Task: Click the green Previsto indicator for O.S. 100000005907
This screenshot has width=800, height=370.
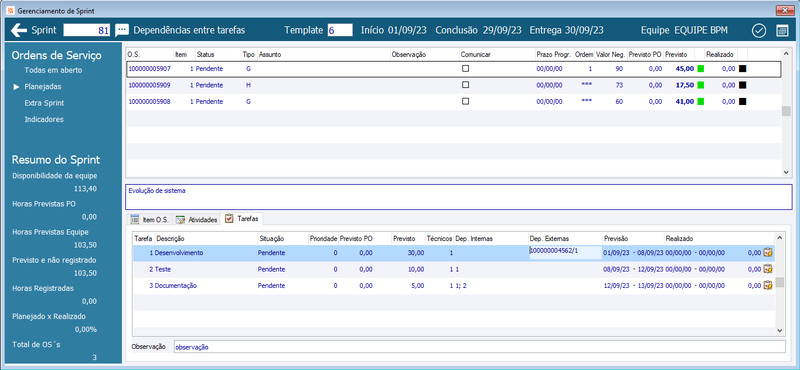Action: coord(701,68)
